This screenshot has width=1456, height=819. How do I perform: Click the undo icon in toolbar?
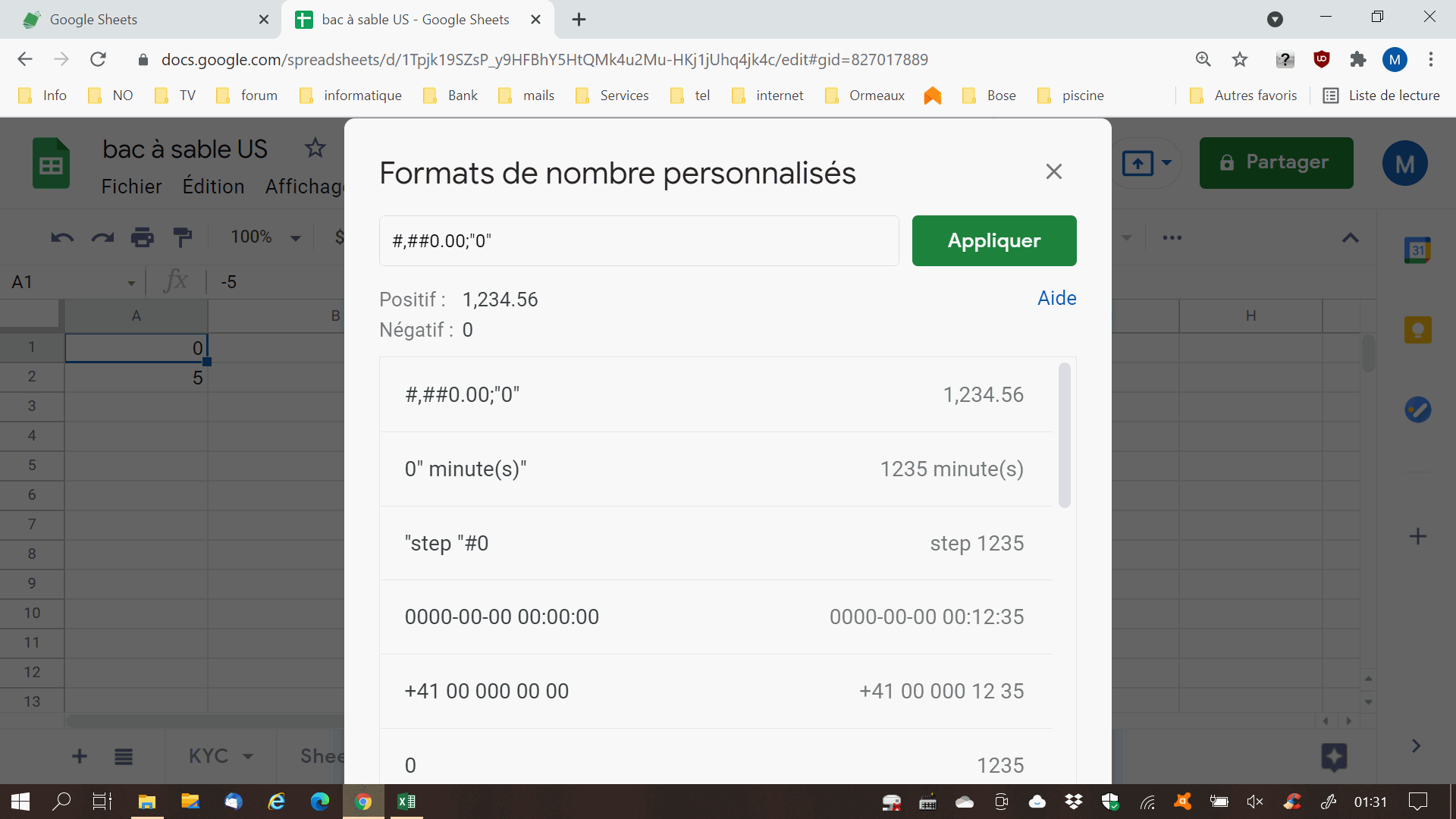62,238
